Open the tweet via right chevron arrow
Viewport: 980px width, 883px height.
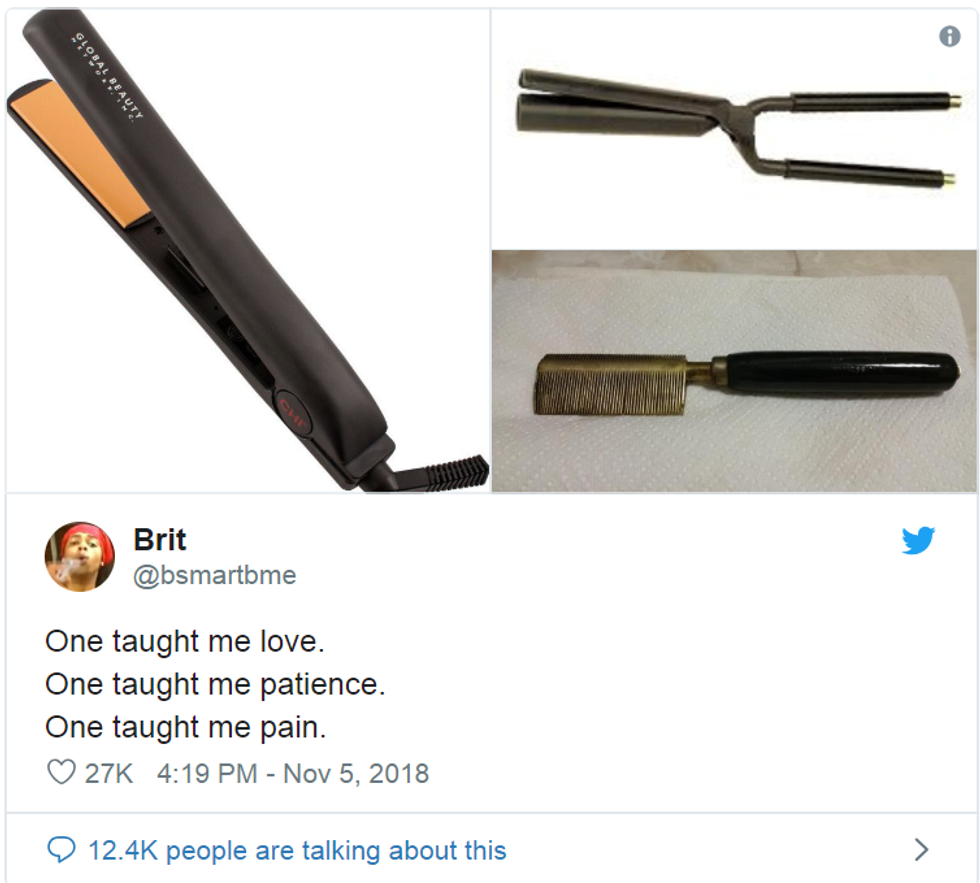pyautogui.click(x=921, y=850)
